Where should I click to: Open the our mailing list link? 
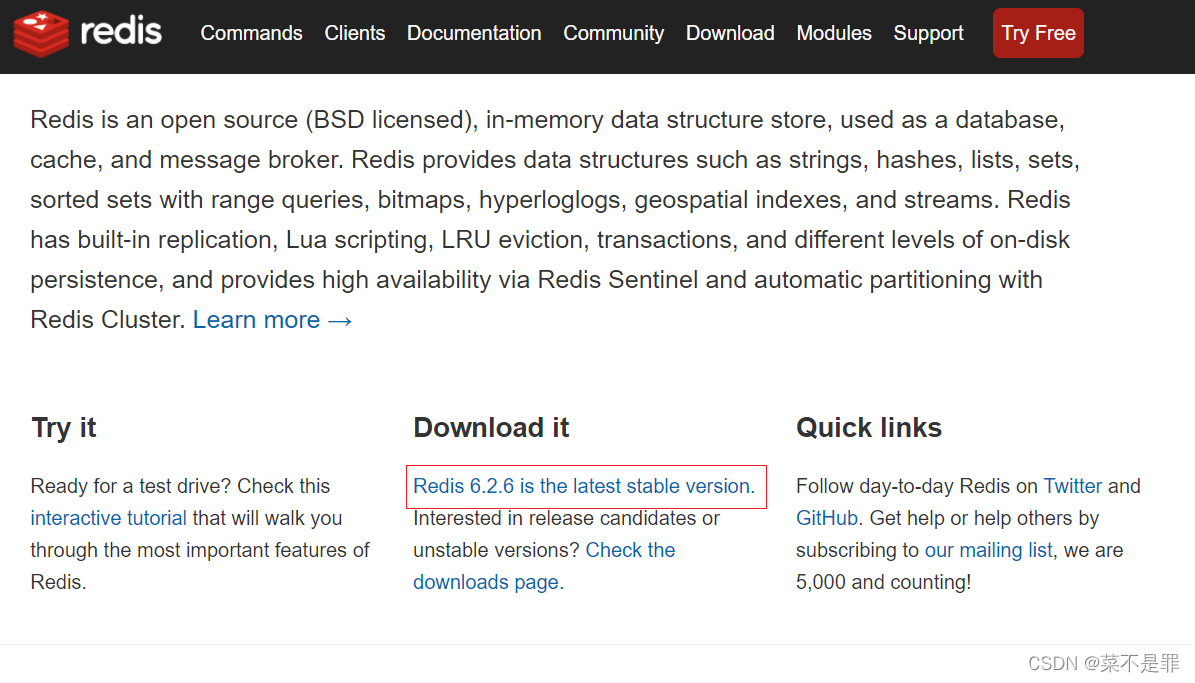pyautogui.click(x=988, y=550)
